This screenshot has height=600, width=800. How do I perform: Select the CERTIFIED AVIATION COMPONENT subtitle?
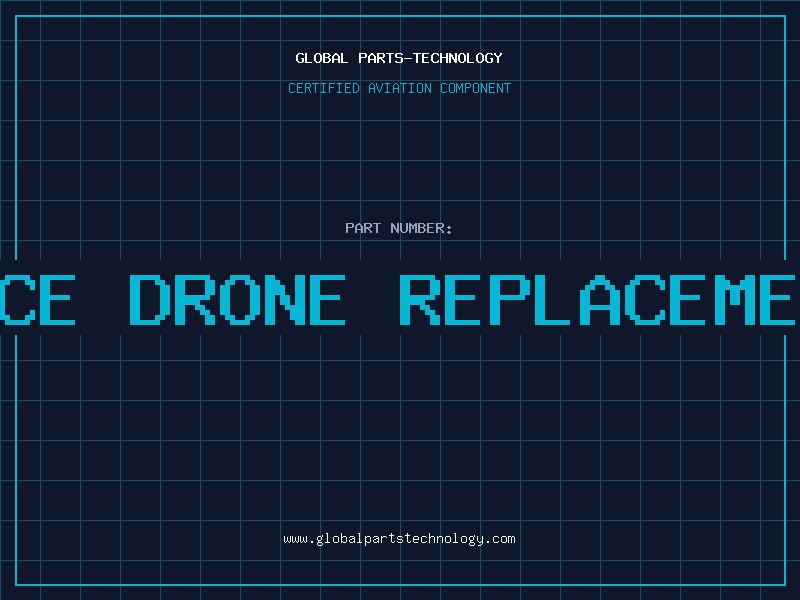pyautogui.click(x=399, y=88)
